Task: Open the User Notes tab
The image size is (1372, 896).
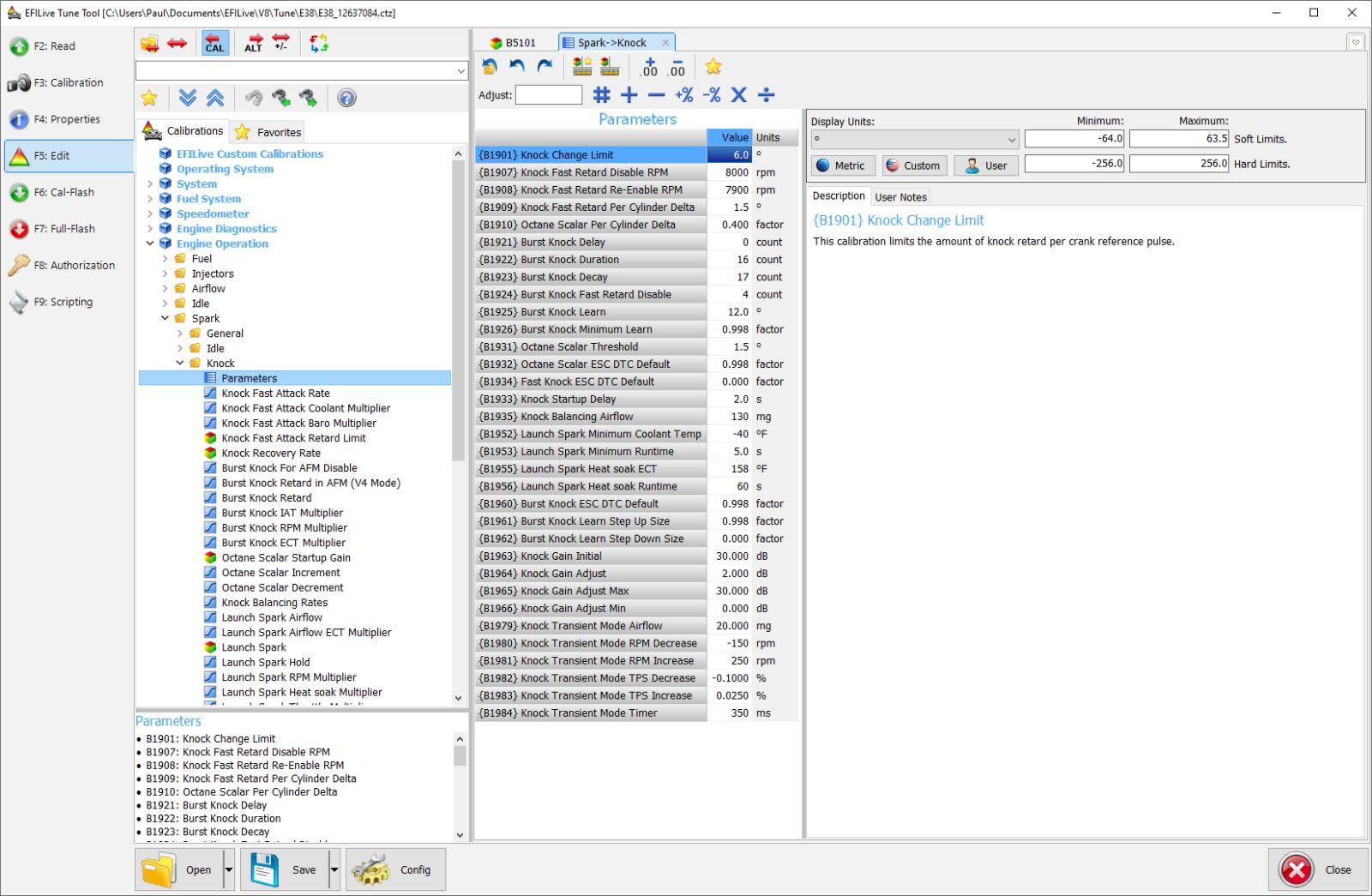Action: [x=900, y=197]
